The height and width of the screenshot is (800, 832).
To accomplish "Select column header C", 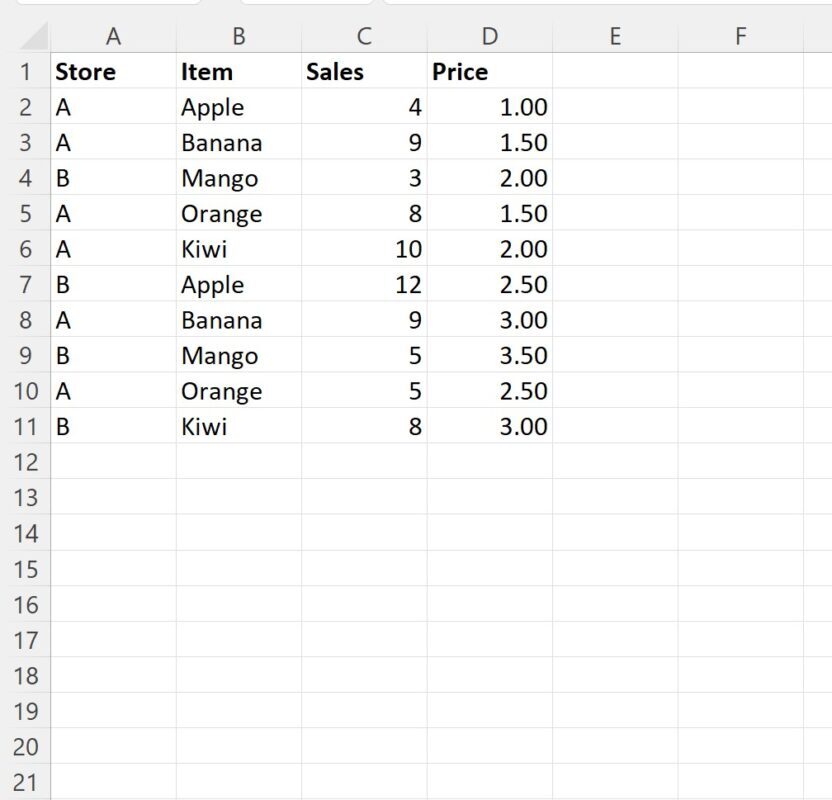I will [364, 36].
